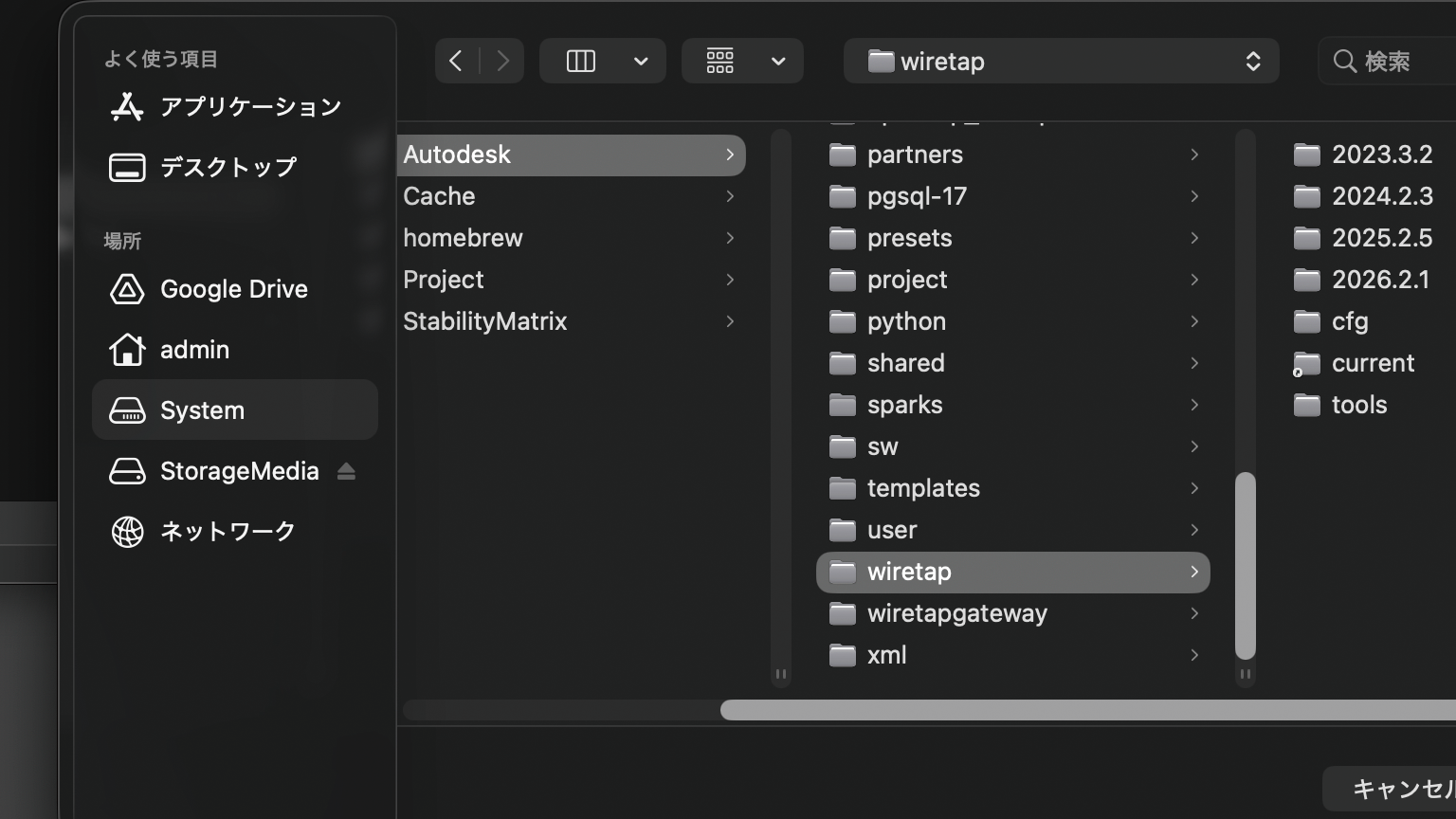Screen dimensions: 1456x819
Task: Open the admin home folder
Action: [x=194, y=350]
